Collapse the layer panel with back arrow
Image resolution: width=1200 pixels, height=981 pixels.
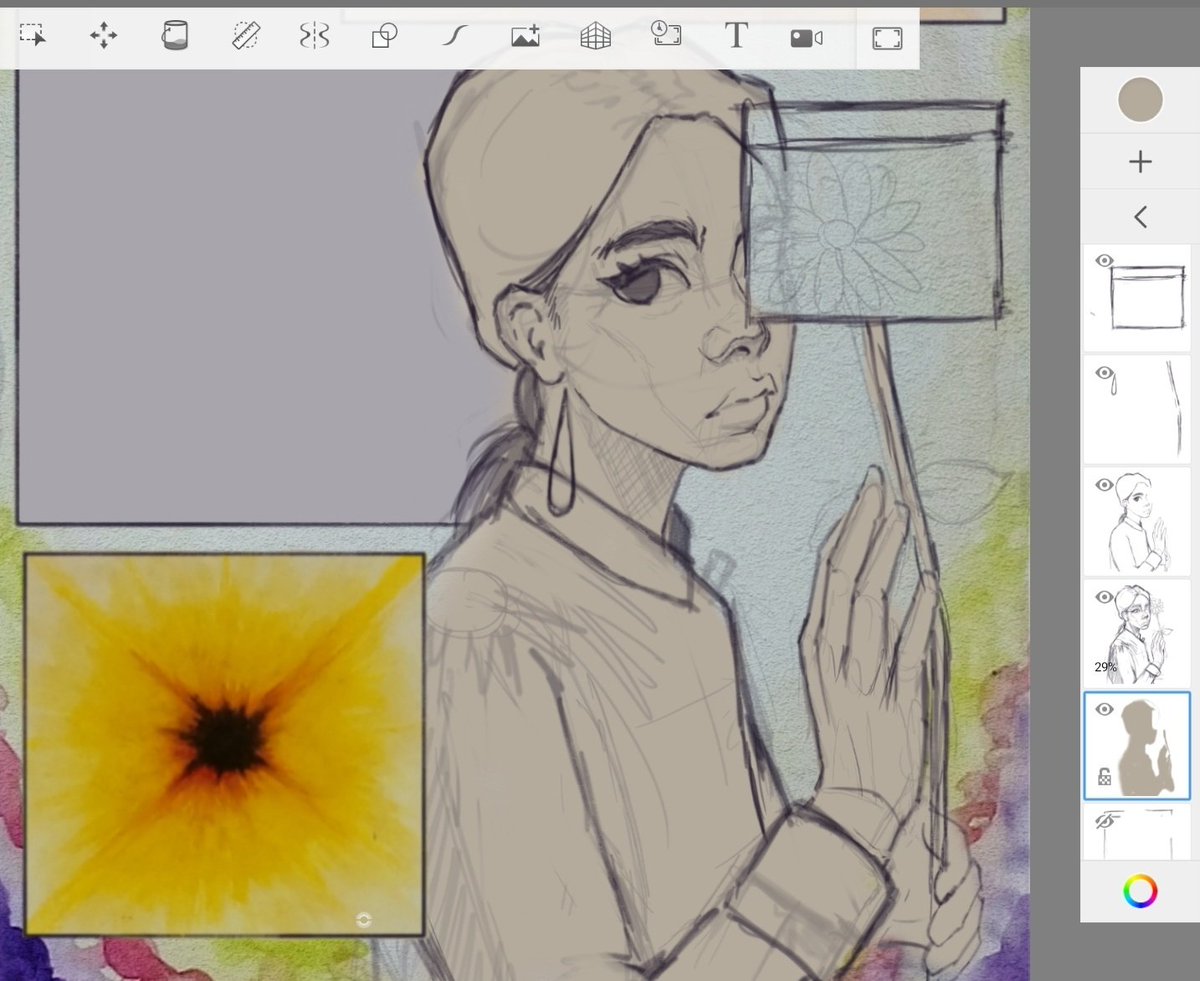[1140, 216]
